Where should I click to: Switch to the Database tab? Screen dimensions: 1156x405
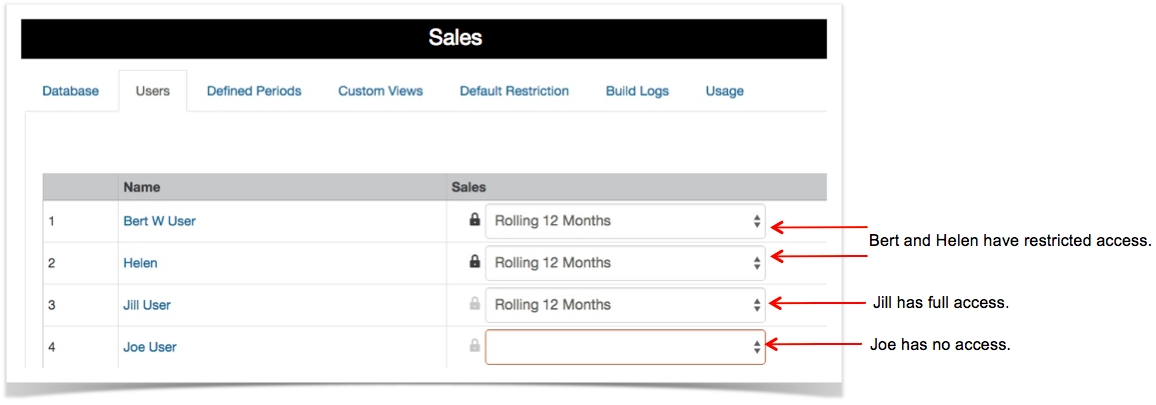click(x=70, y=91)
